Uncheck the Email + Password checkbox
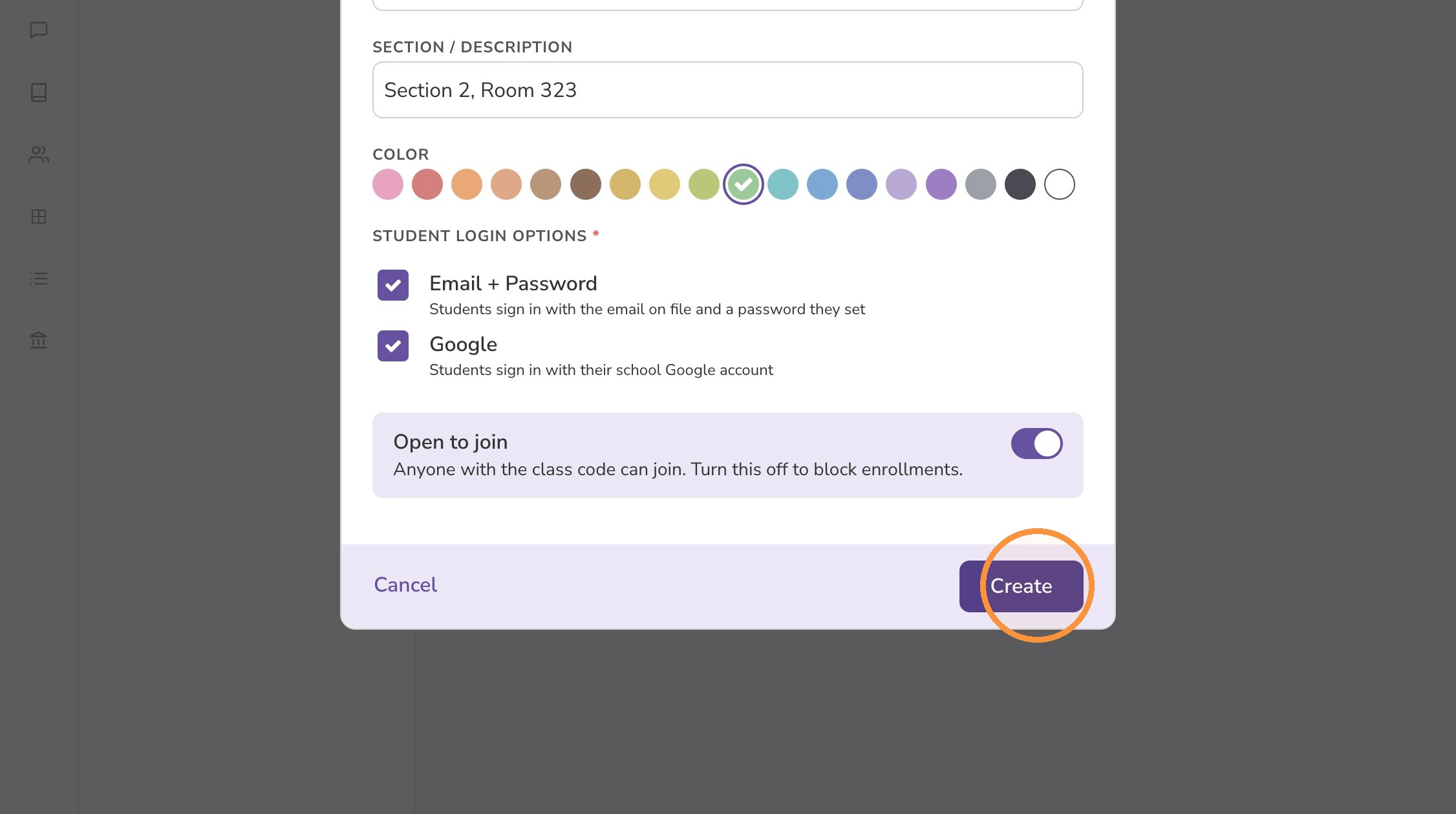The height and width of the screenshot is (814, 1456). pos(393,285)
